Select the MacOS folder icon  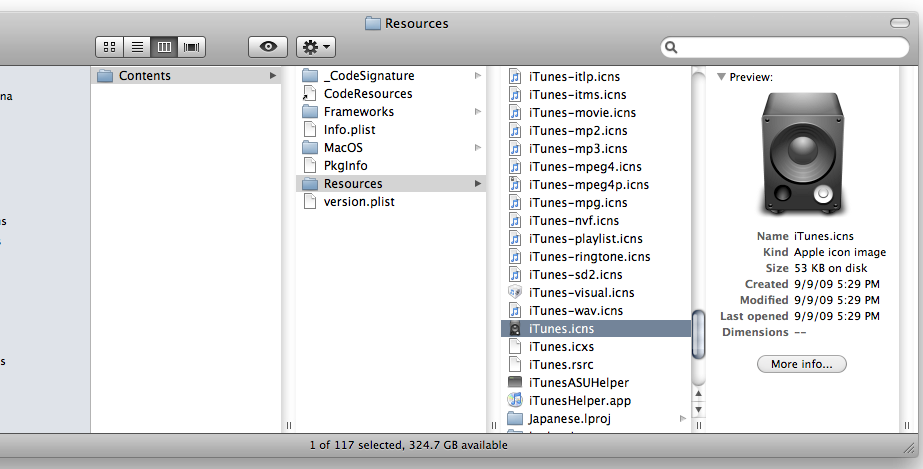(x=310, y=147)
